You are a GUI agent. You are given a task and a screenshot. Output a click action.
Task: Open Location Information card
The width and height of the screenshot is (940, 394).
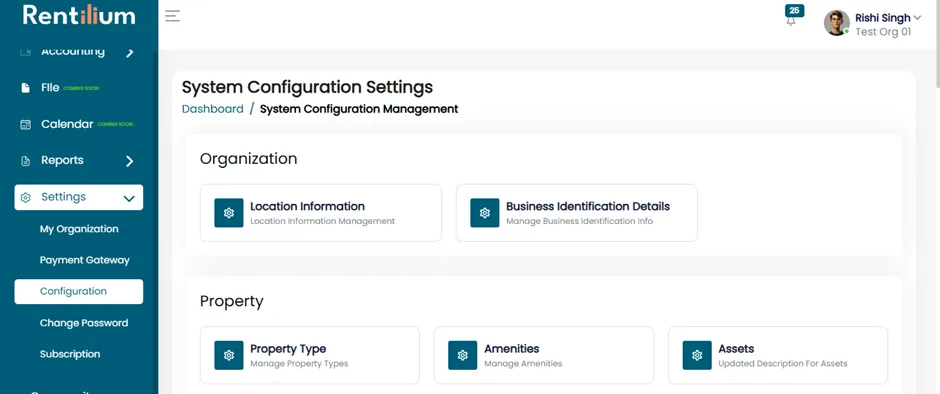coord(321,213)
